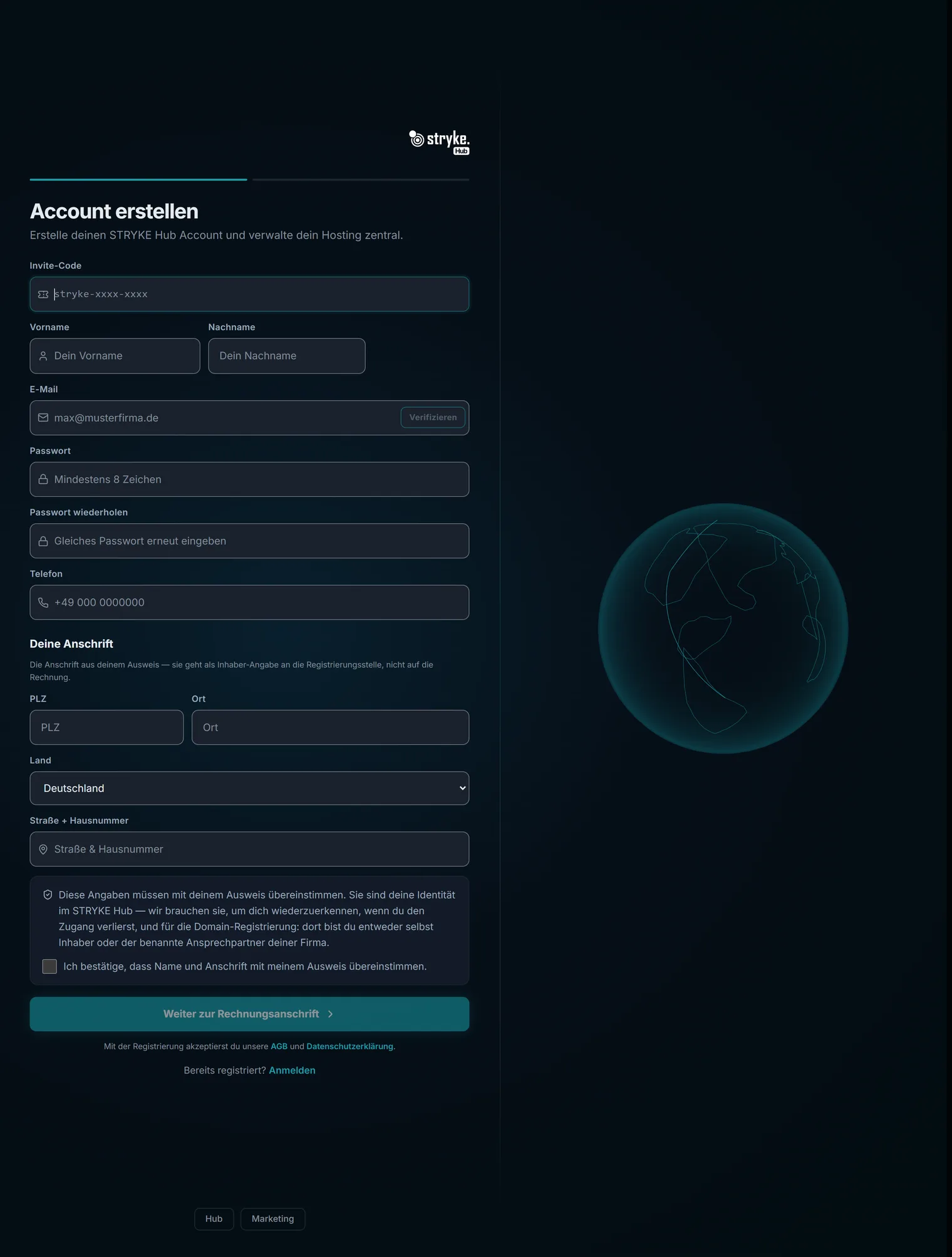
Task: Click the first progress step bar
Action: (138, 179)
